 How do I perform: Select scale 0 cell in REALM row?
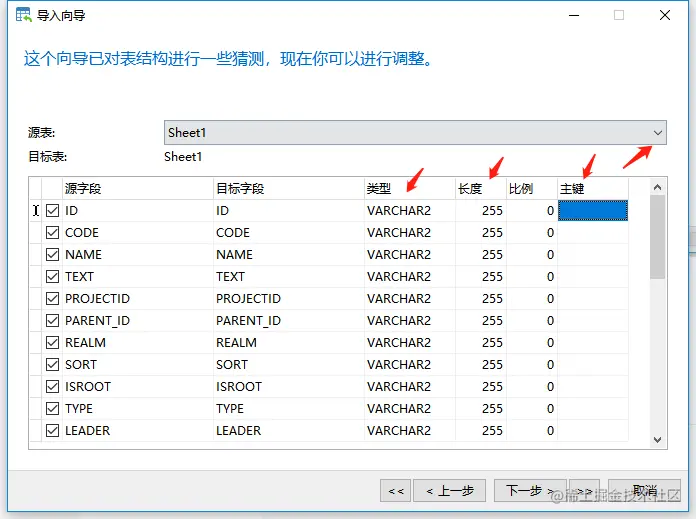coord(532,342)
